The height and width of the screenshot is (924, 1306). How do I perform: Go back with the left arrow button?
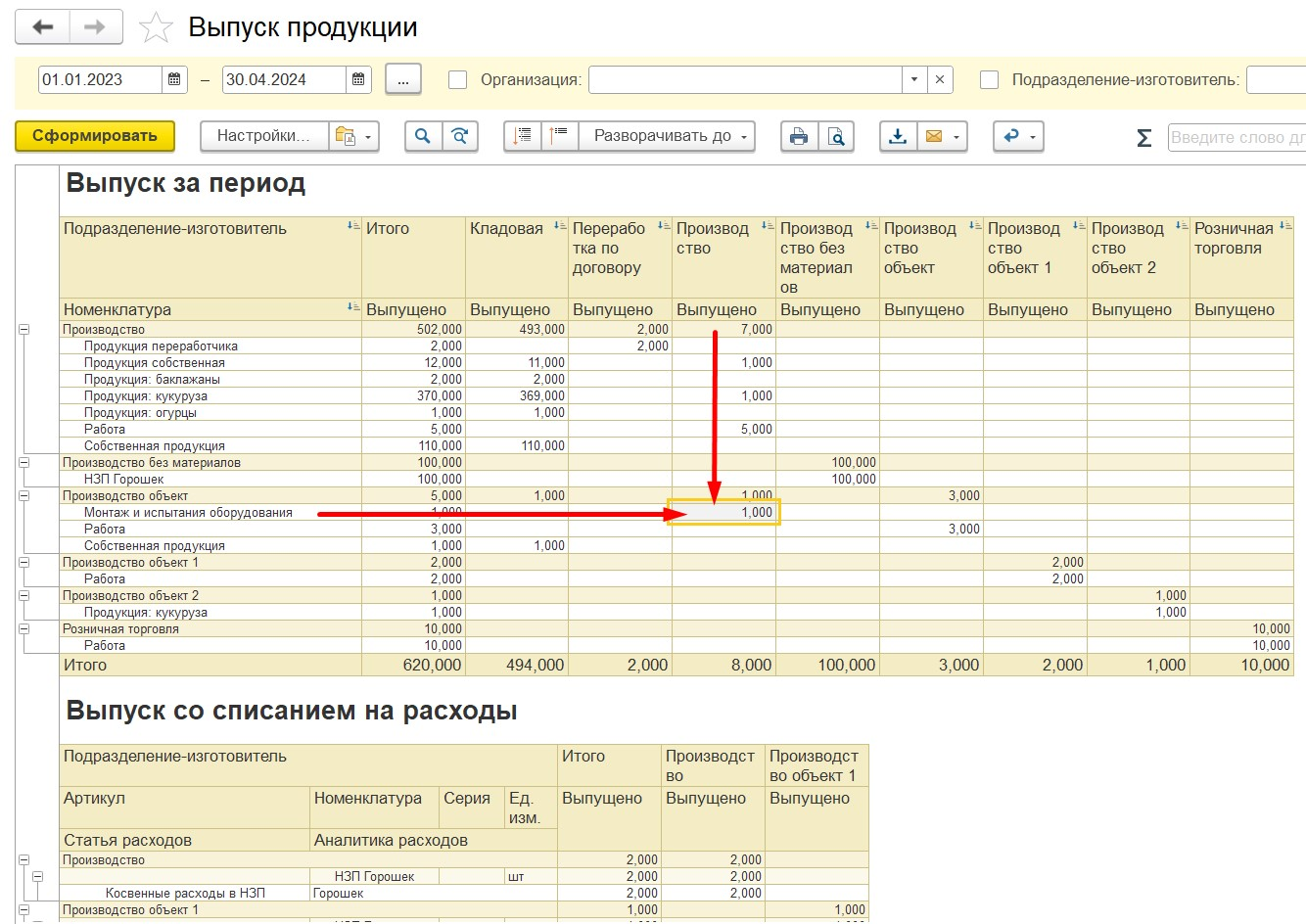click(x=42, y=27)
